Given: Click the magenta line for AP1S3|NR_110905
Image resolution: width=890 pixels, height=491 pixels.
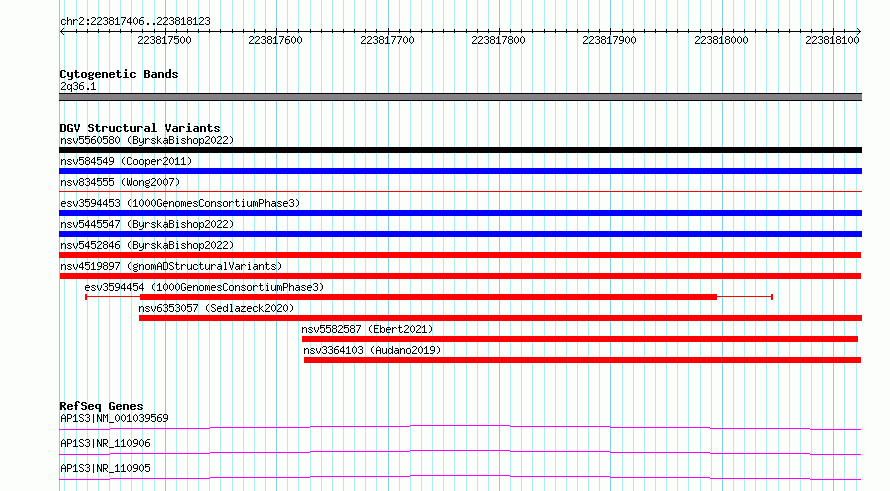Looking at the screenshot, I should [x=460, y=477].
